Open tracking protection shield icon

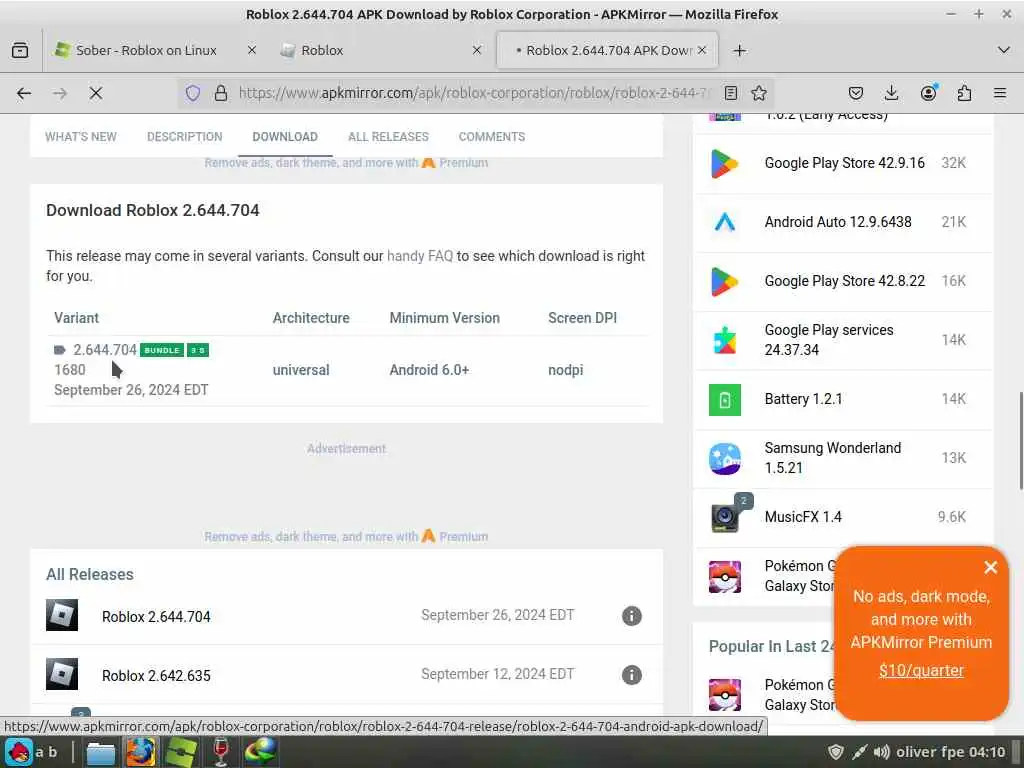(193, 93)
